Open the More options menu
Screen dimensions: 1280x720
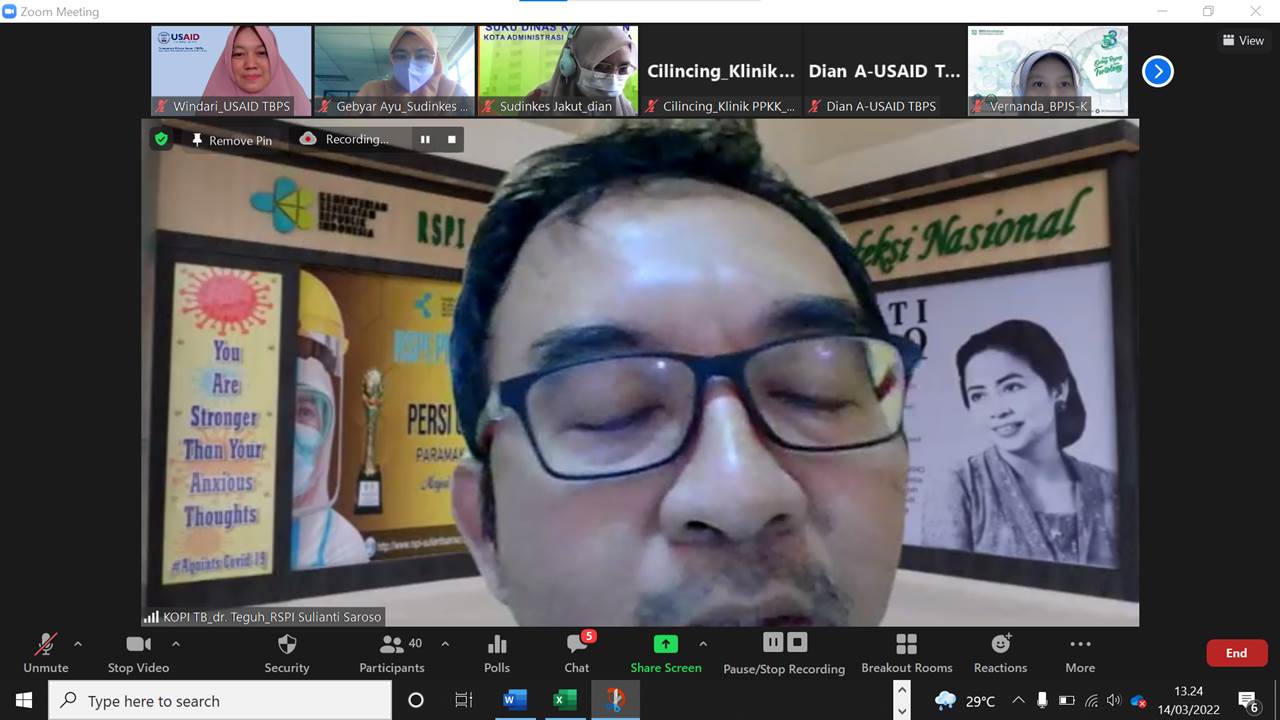tap(1079, 653)
